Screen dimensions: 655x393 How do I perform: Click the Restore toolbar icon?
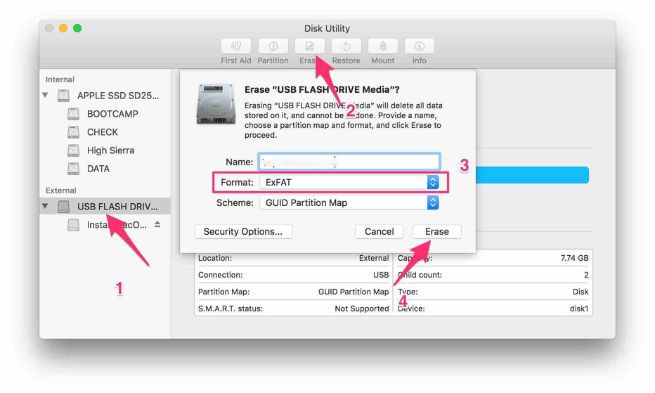coord(346,46)
